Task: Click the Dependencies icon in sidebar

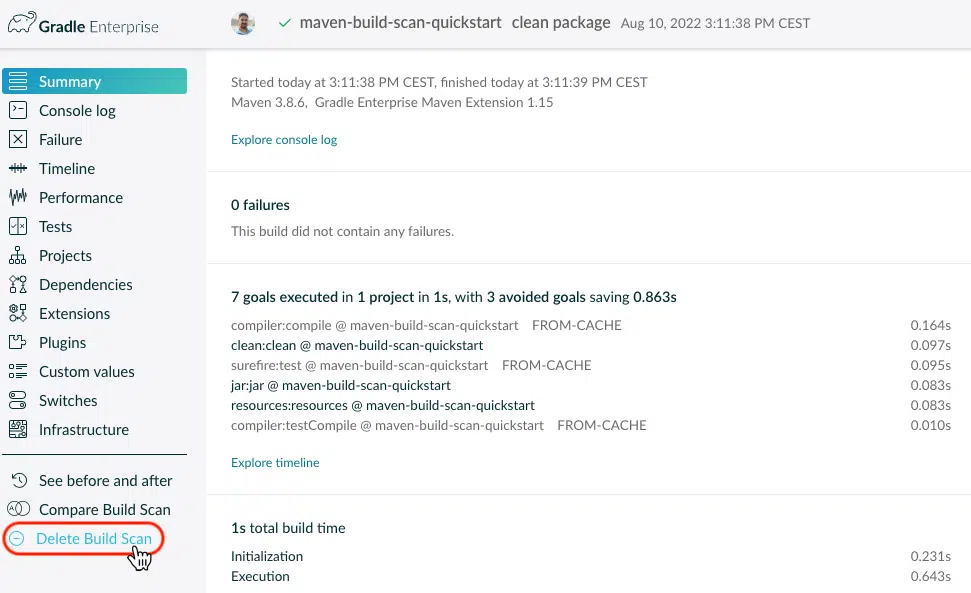Action: pos(18,285)
